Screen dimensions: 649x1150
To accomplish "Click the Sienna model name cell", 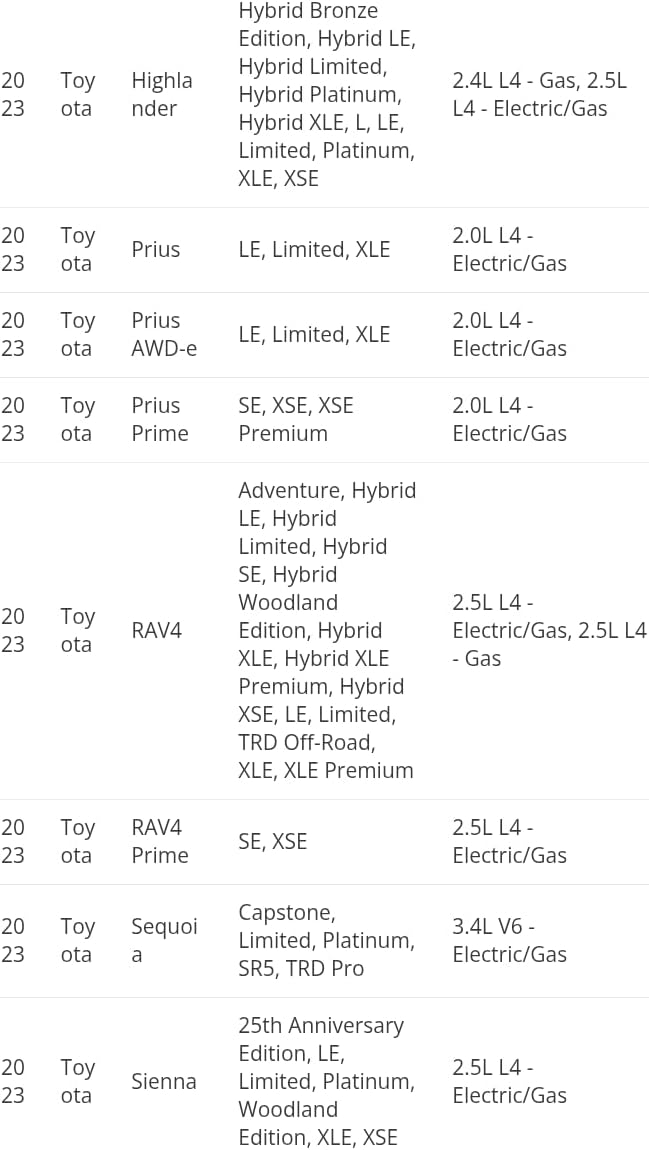I will 164,1081.
